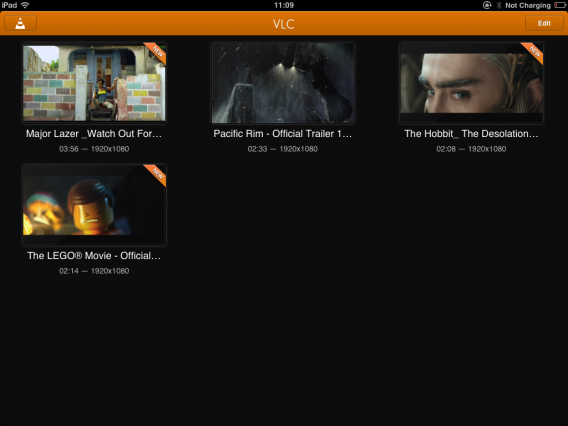Select the title 'Pacific Rim - Official Trailer 1…'
Screen dimensions: 568x426
tap(283, 134)
